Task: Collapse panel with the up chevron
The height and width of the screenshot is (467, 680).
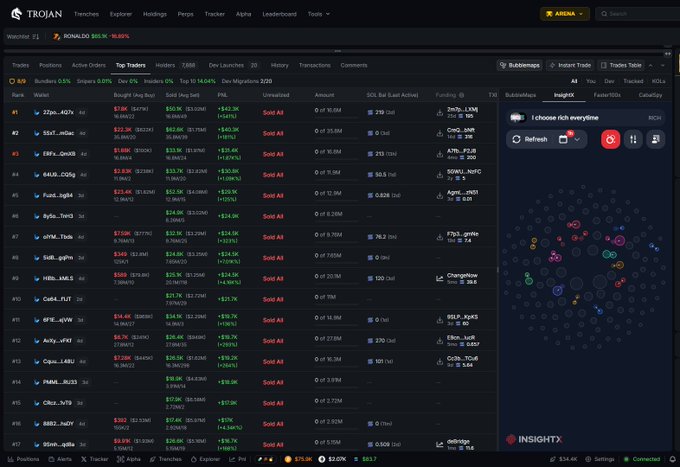Action: coord(651,65)
